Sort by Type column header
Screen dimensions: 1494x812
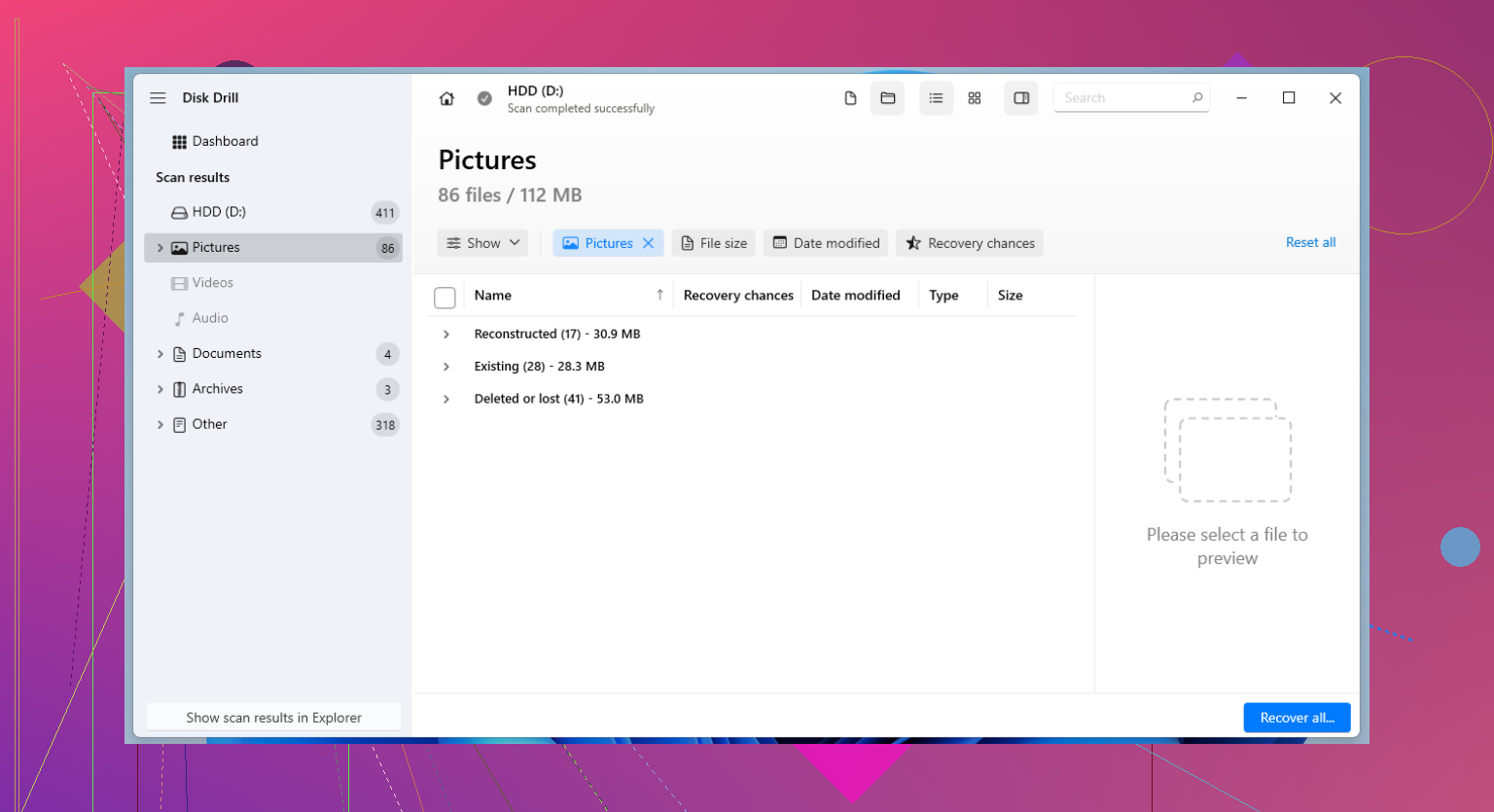click(943, 296)
